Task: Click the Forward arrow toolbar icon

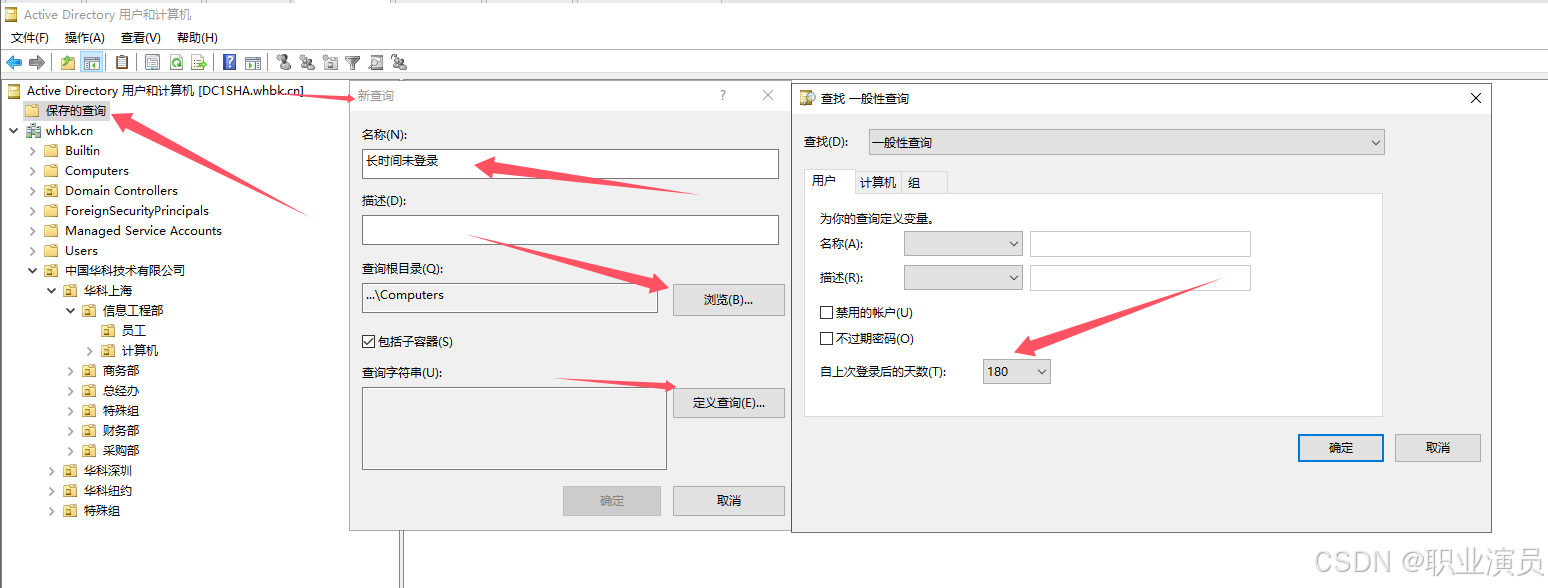Action: point(37,62)
